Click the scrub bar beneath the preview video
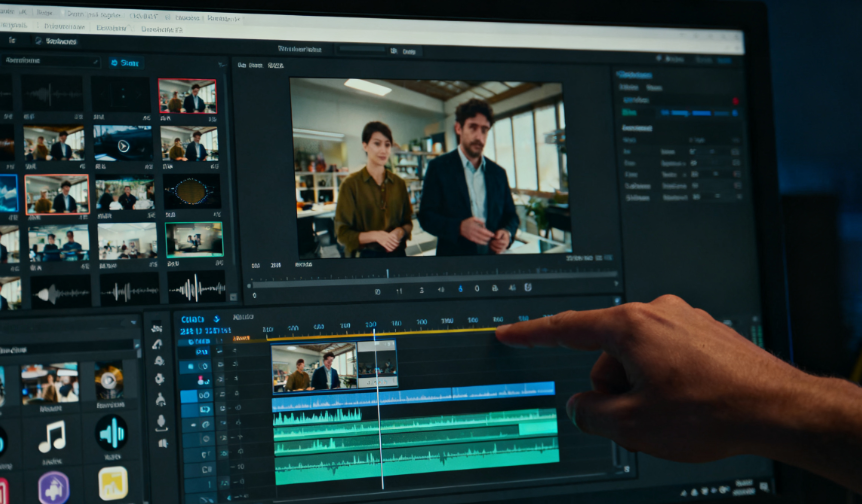 (x=430, y=273)
